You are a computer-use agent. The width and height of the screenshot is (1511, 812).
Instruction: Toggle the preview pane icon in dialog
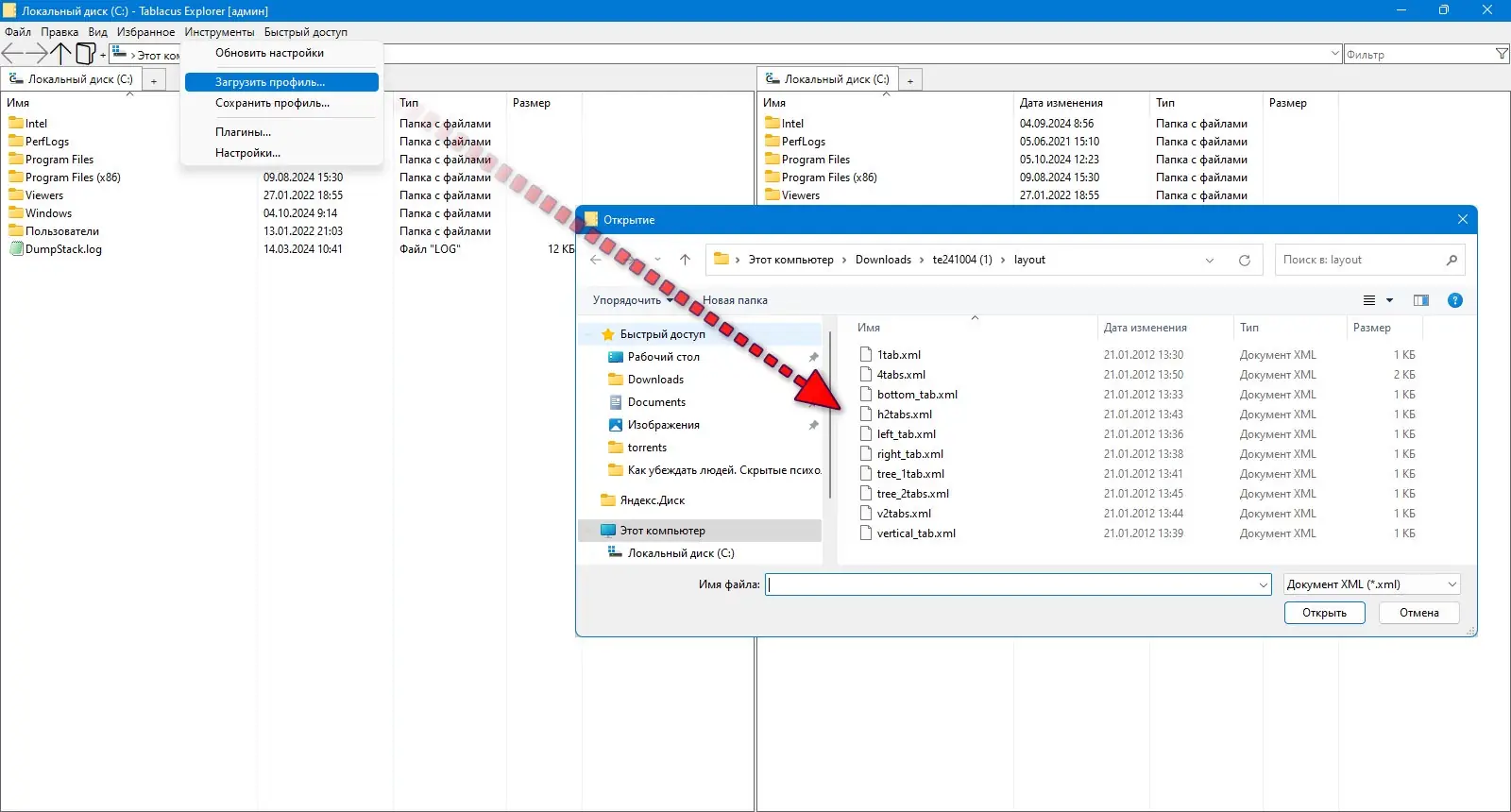pos(1420,300)
